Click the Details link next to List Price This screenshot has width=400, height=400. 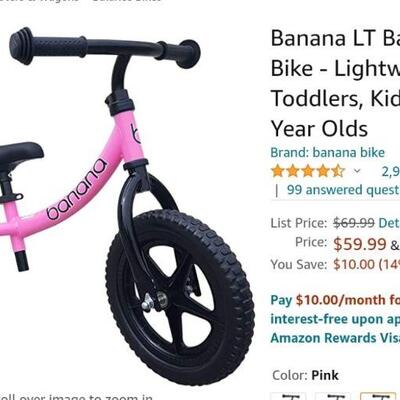tap(389, 223)
